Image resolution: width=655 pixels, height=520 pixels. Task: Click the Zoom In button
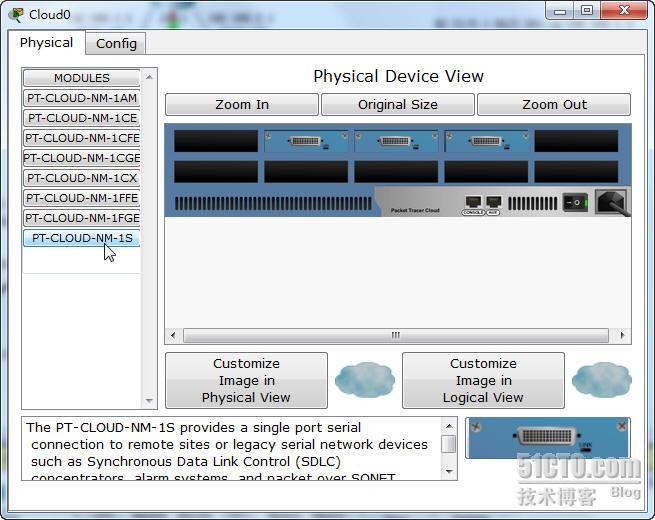tap(242, 104)
